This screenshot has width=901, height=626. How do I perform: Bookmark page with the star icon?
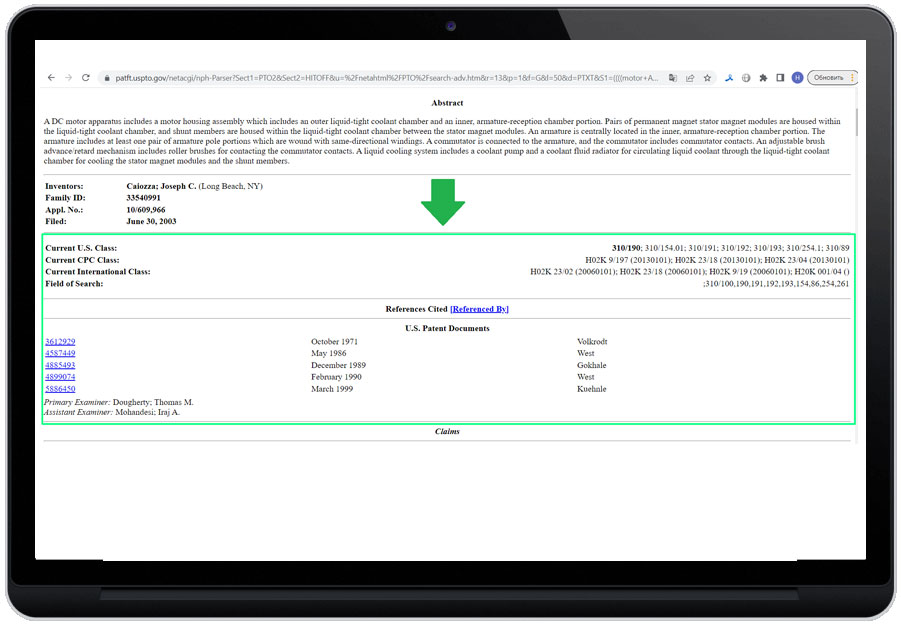(x=707, y=77)
